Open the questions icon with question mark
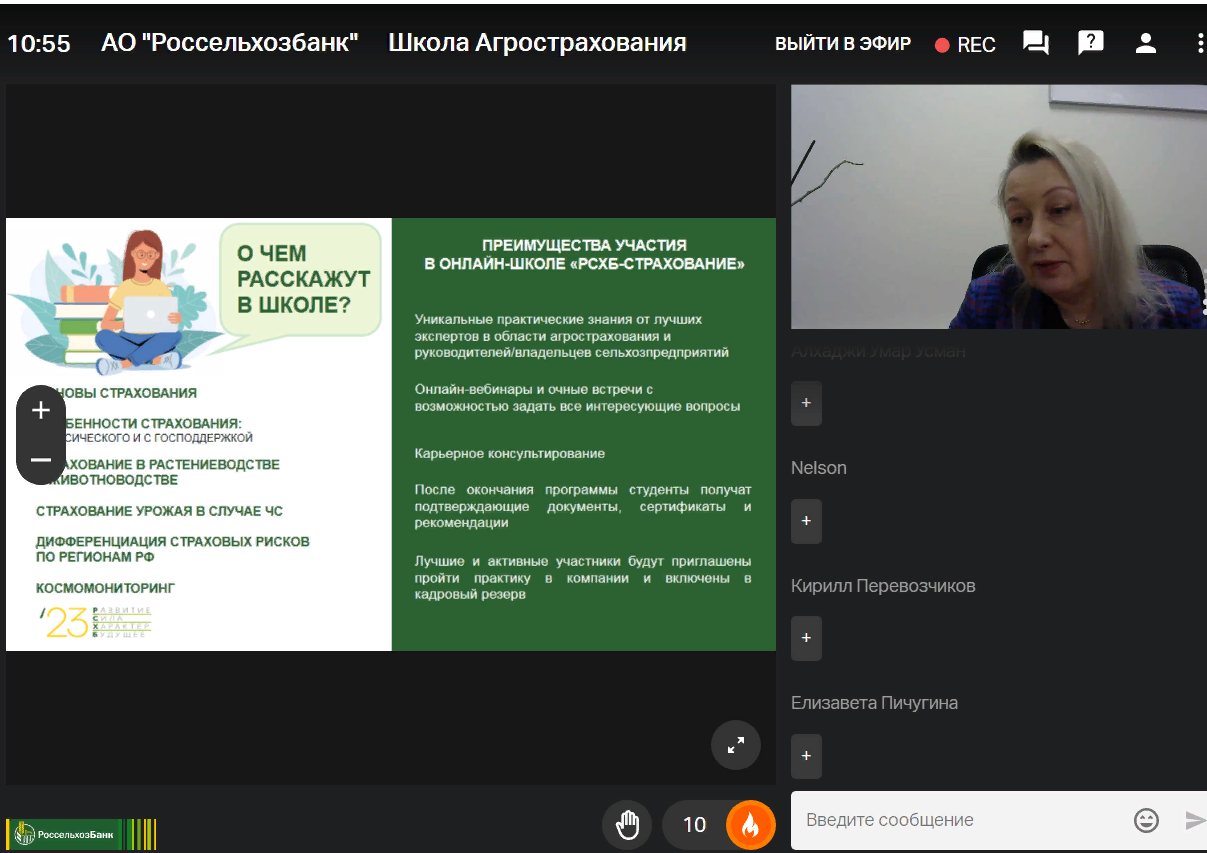The height and width of the screenshot is (853, 1207). click(1091, 43)
